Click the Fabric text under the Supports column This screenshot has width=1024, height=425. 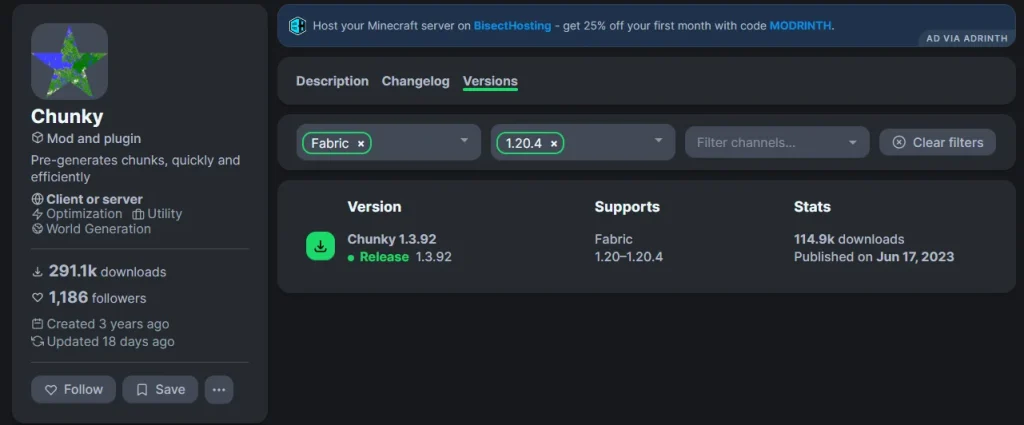click(x=614, y=239)
